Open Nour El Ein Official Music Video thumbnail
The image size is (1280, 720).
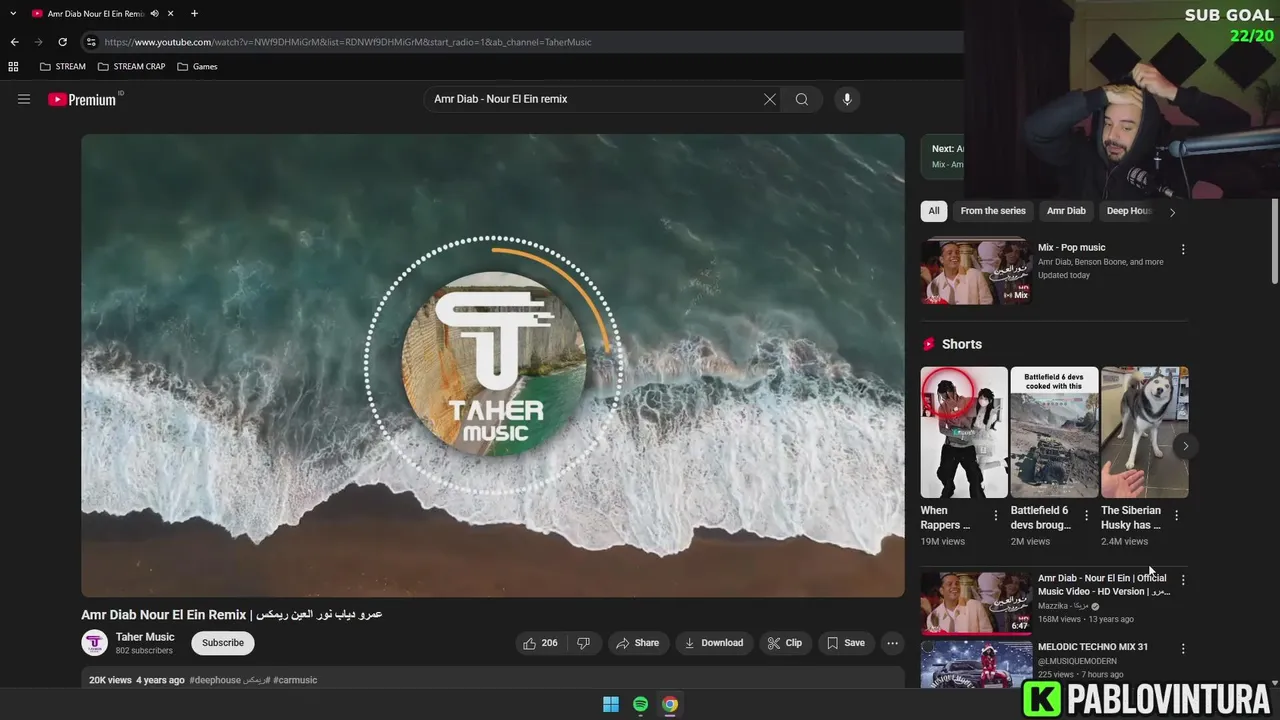coord(976,603)
